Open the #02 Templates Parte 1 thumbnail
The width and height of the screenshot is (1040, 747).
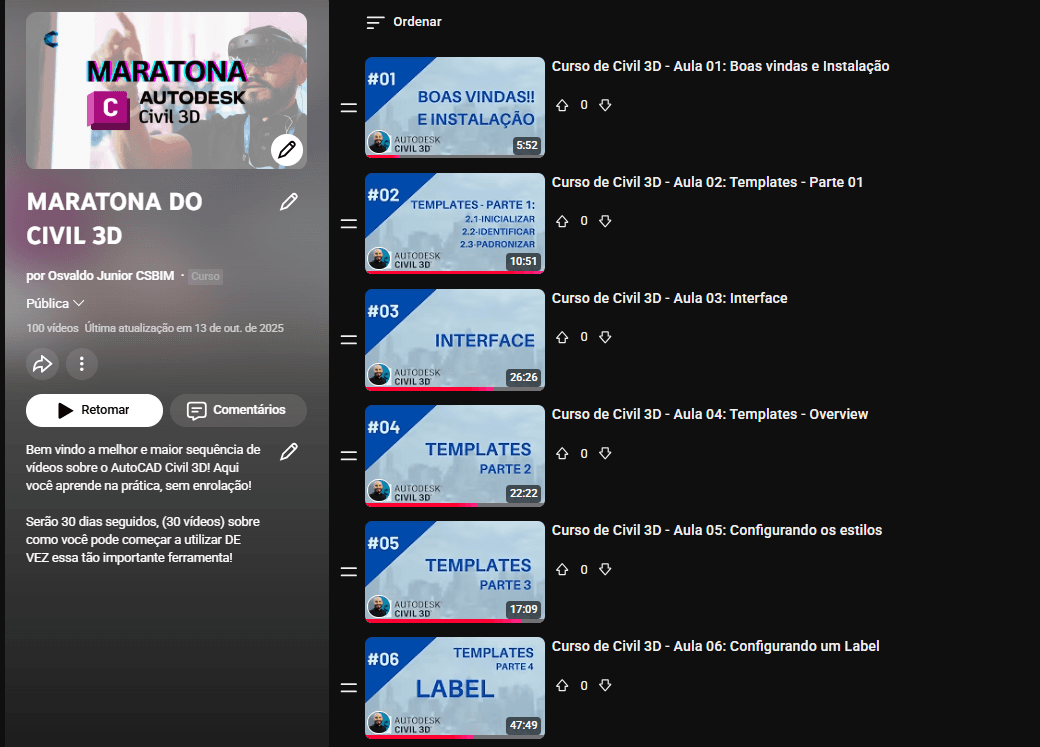pyautogui.click(x=455, y=224)
